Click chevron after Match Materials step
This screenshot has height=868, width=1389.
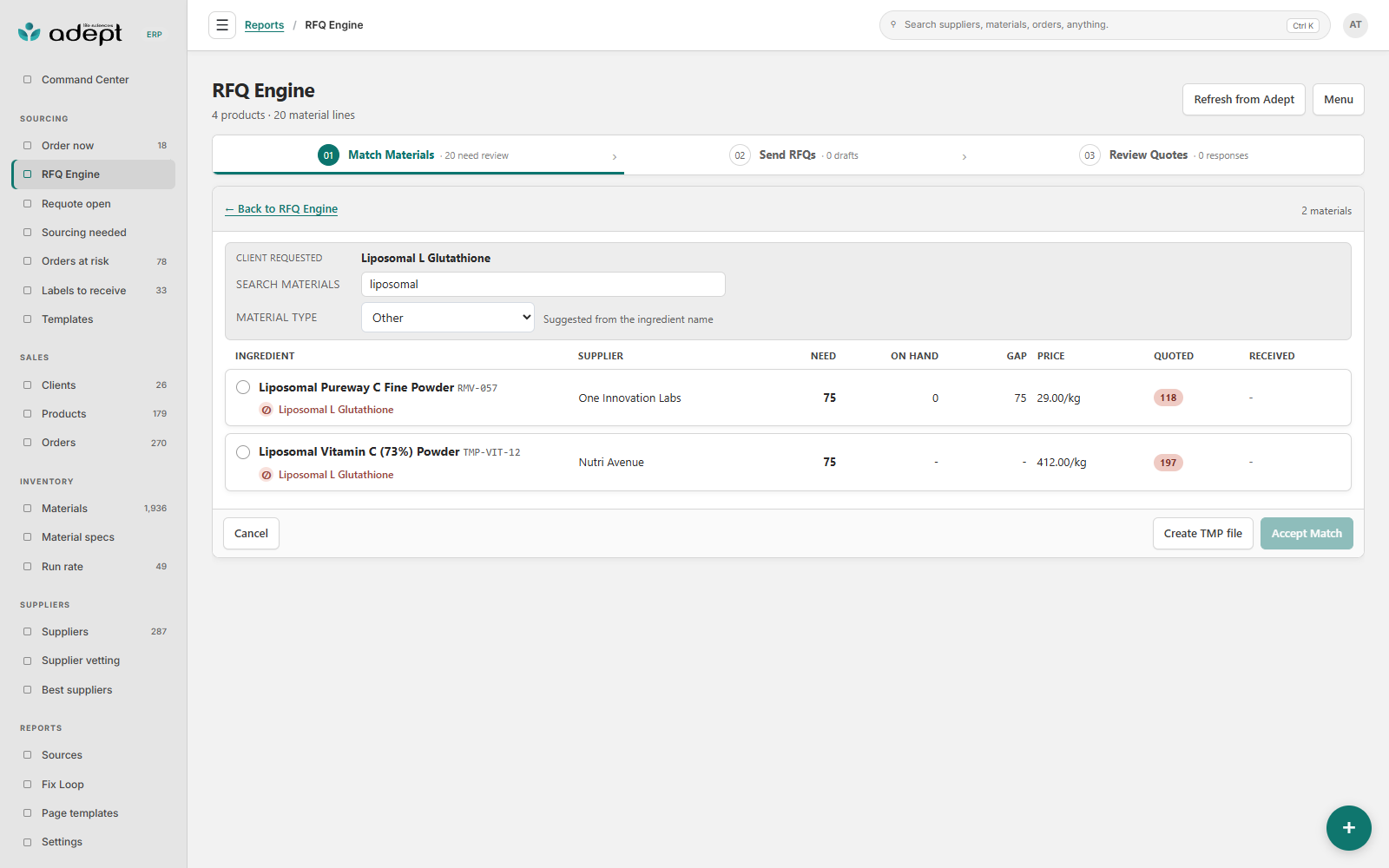615,157
